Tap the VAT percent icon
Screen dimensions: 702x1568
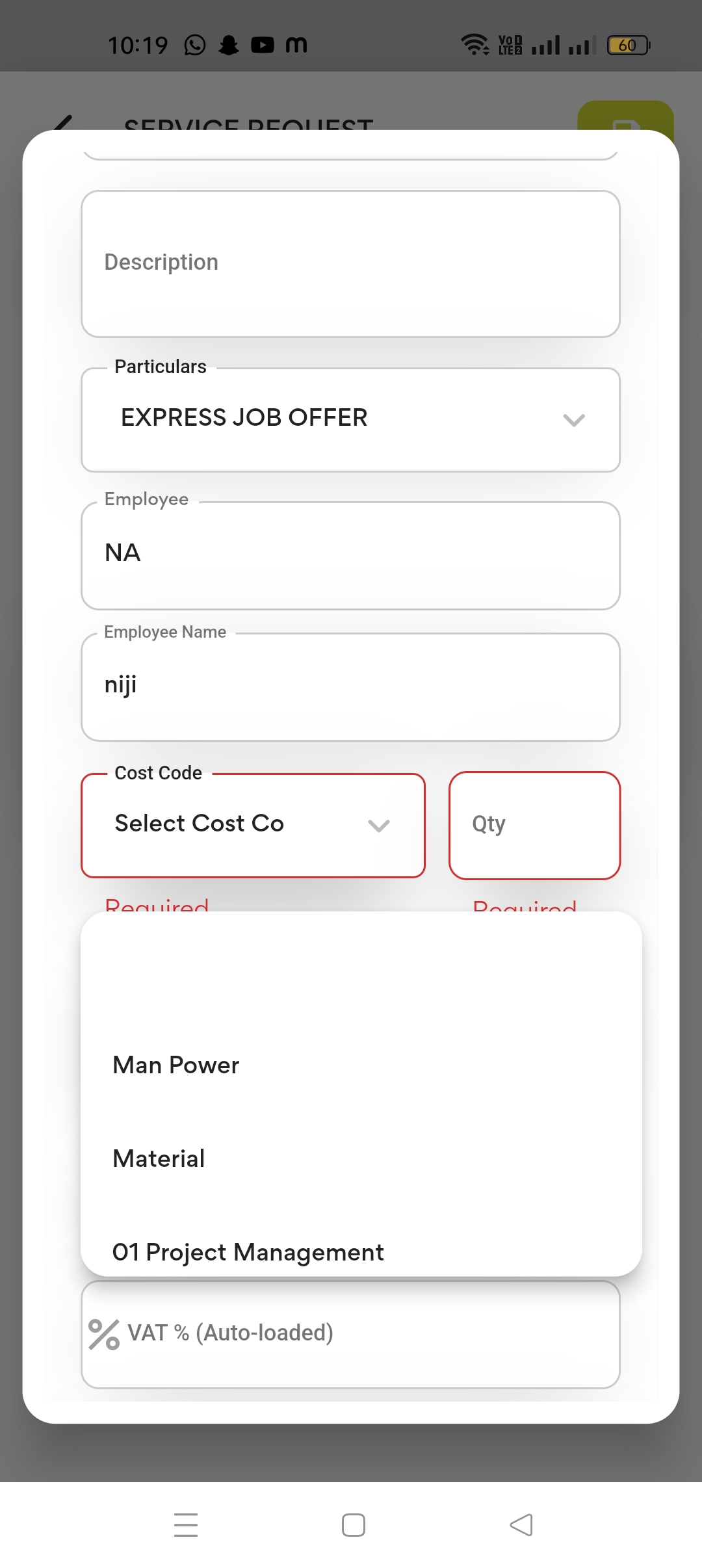[104, 1334]
